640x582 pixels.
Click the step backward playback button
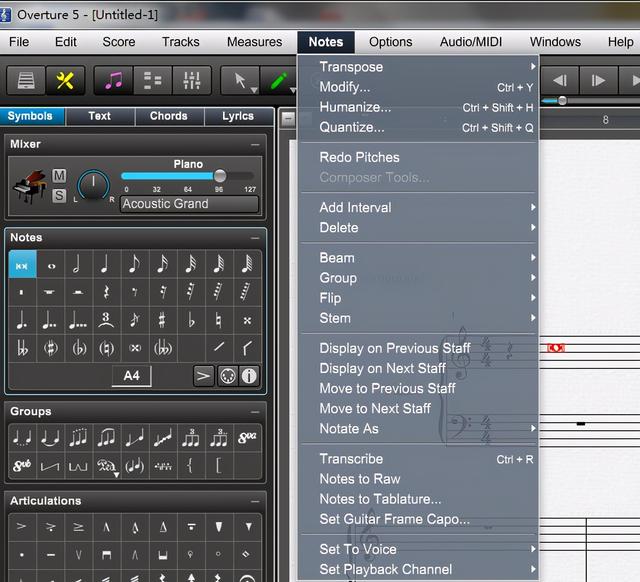point(560,80)
